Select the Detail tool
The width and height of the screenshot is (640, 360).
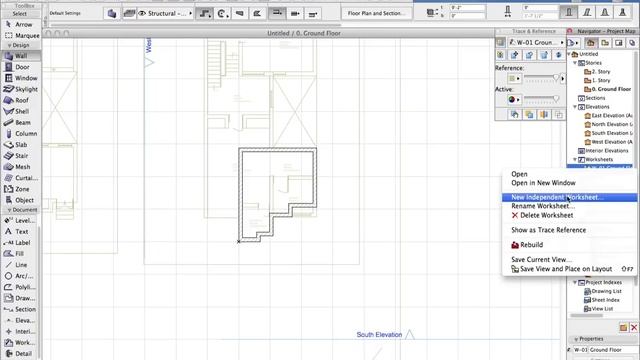click(x=20, y=353)
